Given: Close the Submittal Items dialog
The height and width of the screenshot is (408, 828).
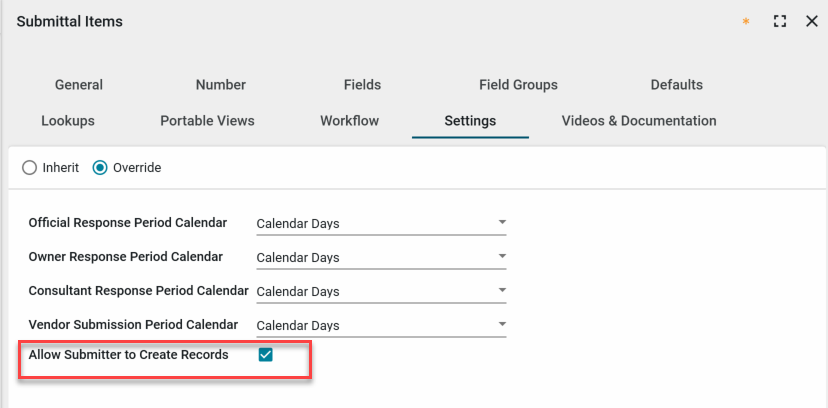Looking at the screenshot, I should (811, 21).
